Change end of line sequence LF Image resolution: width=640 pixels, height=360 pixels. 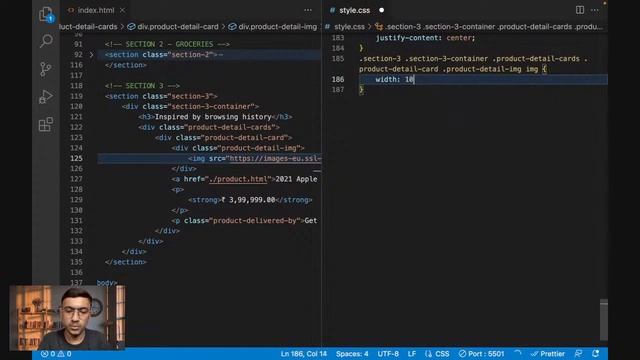[x=412, y=354]
